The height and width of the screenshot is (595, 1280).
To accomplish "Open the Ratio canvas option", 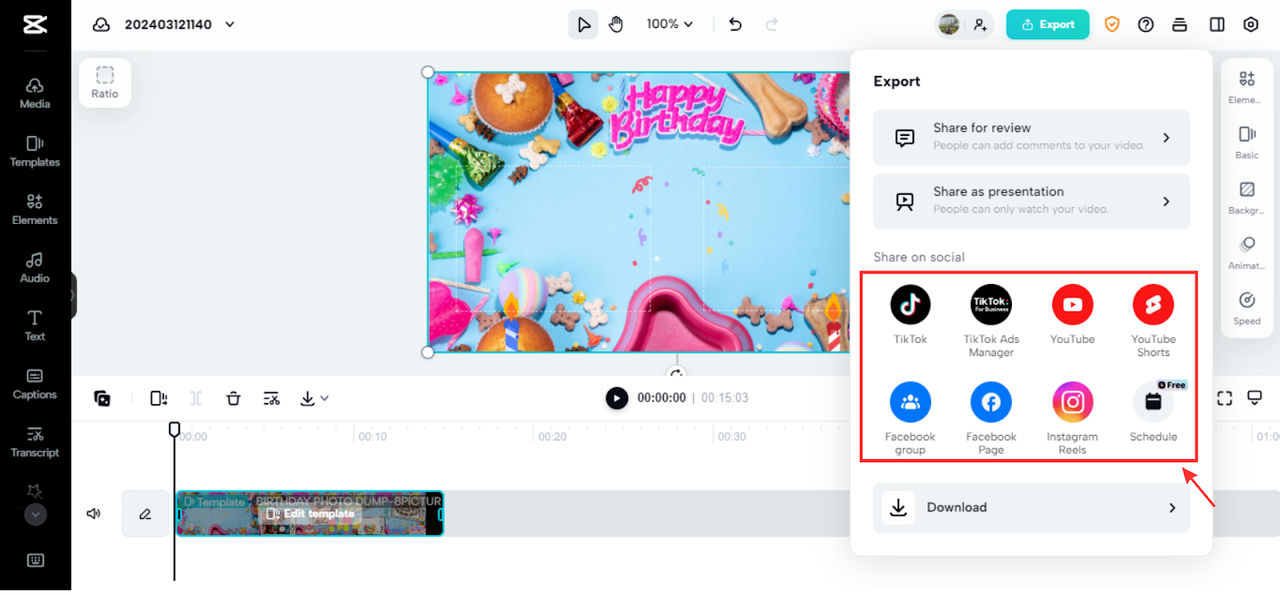I will 105,83.
